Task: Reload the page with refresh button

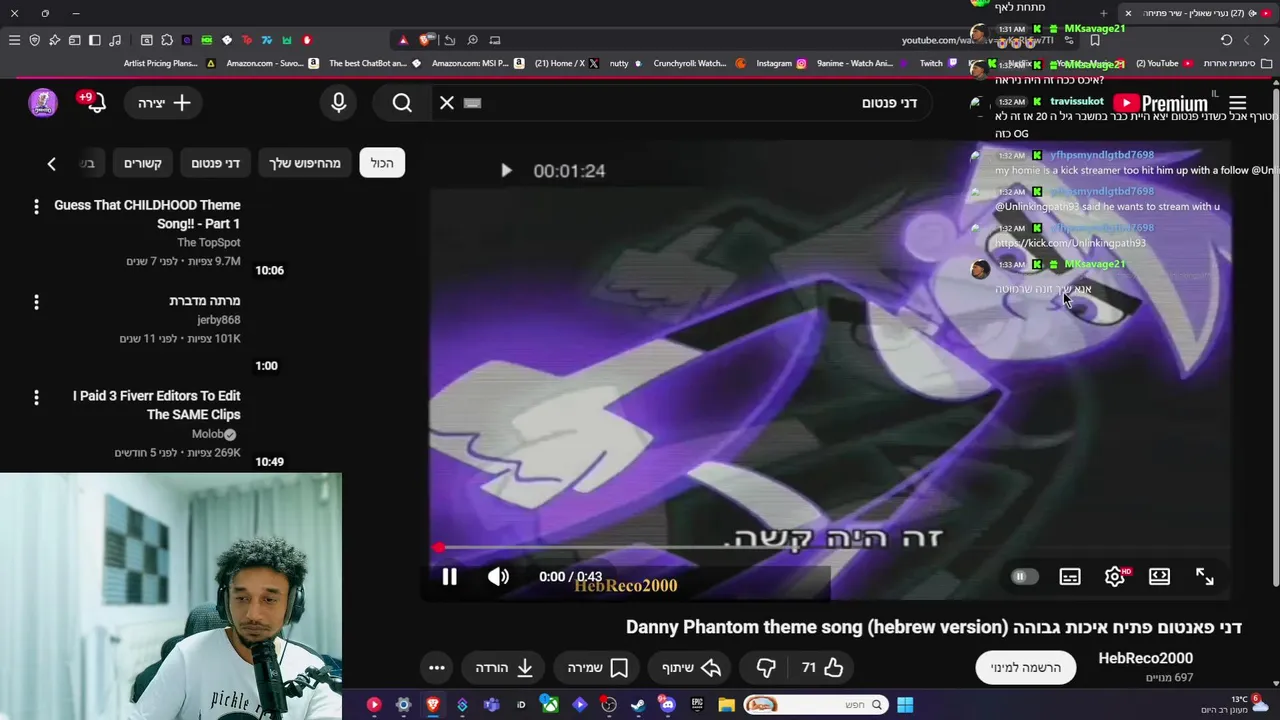Action: (x=1226, y=40)
